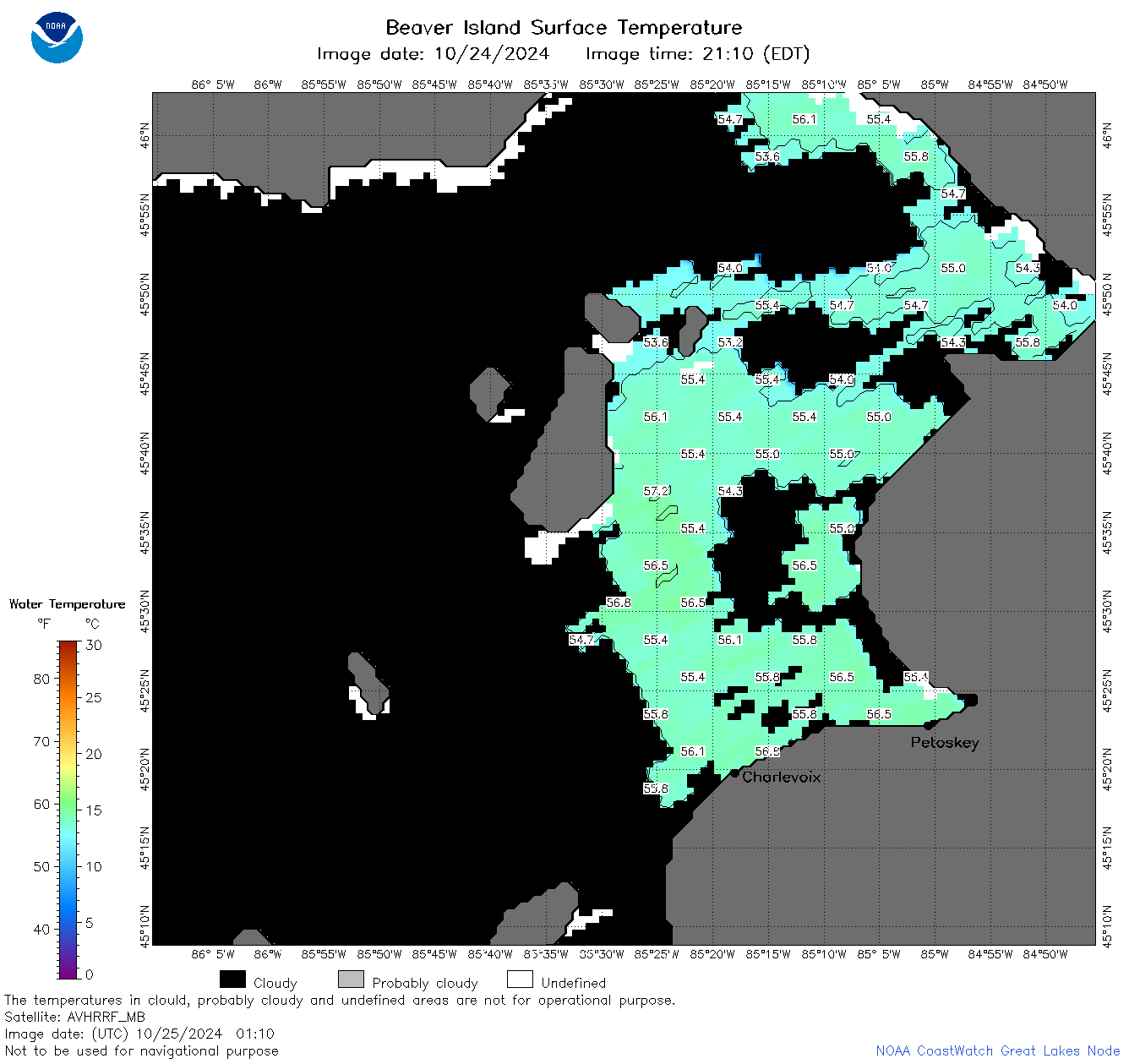Click the 'Probably cloudy' legend label text

click(x=425, y=983)
